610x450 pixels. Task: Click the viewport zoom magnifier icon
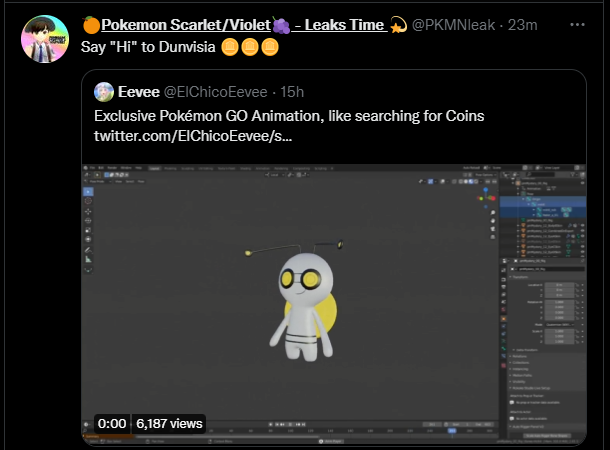pos(493,213)
